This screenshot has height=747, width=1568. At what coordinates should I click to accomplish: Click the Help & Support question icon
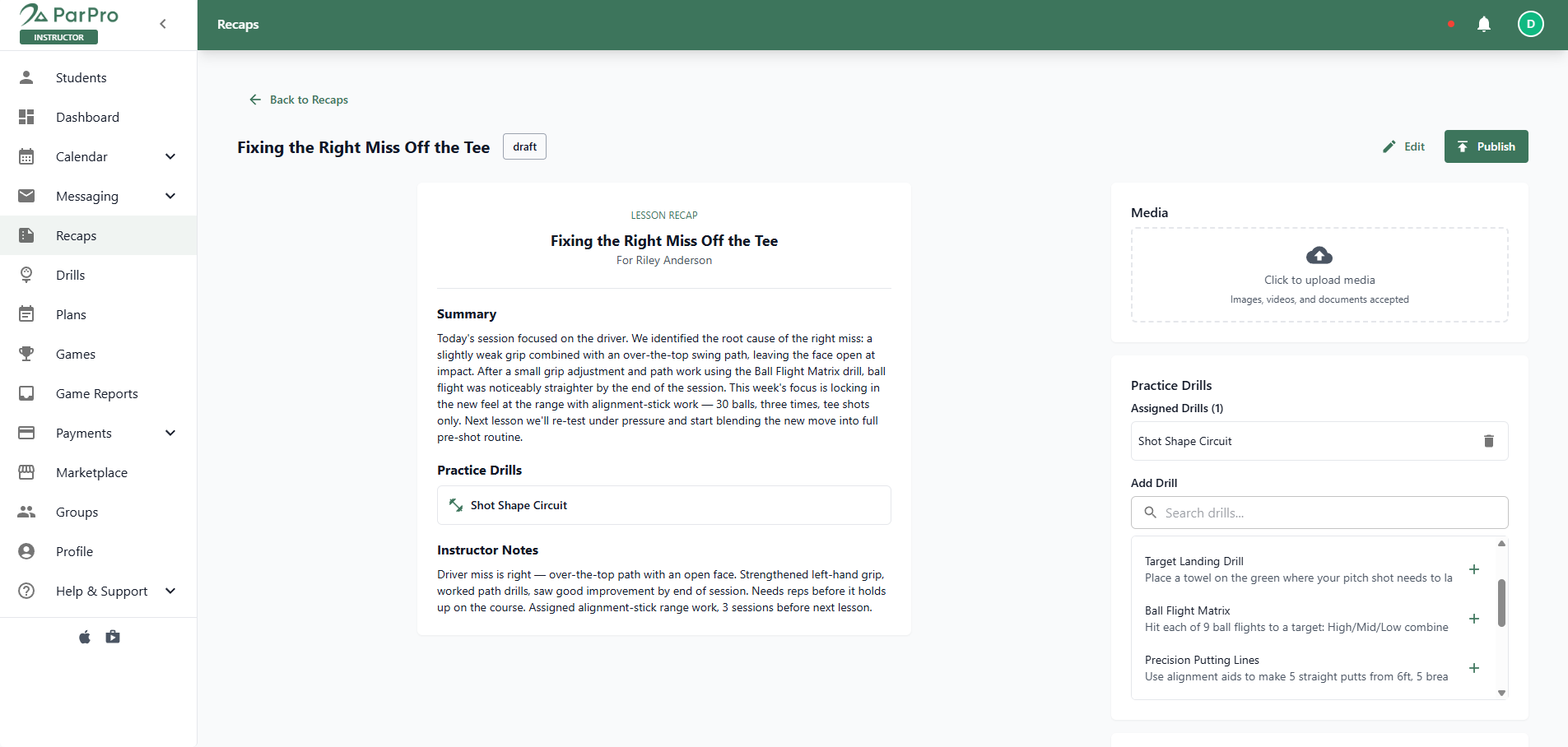click(x=26, y=591)
